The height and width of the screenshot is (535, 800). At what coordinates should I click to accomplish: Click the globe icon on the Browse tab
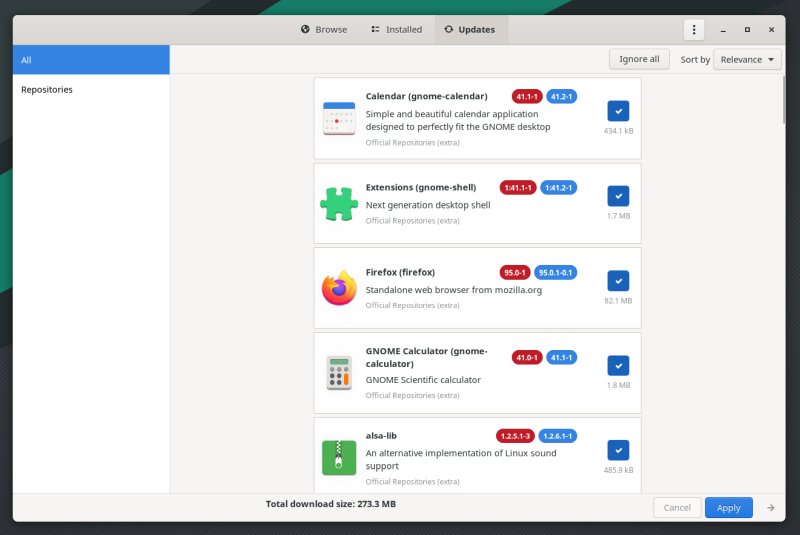pos(305,29)
